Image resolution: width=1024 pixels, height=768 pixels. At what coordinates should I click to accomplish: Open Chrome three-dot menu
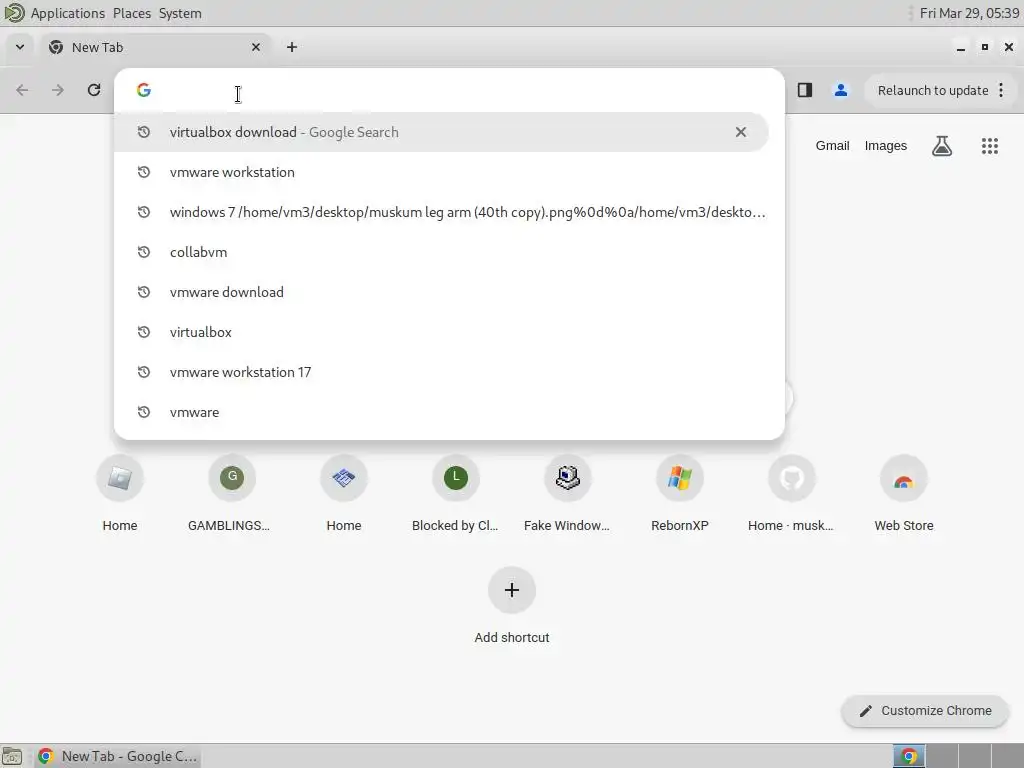(x=1001, y=90)
